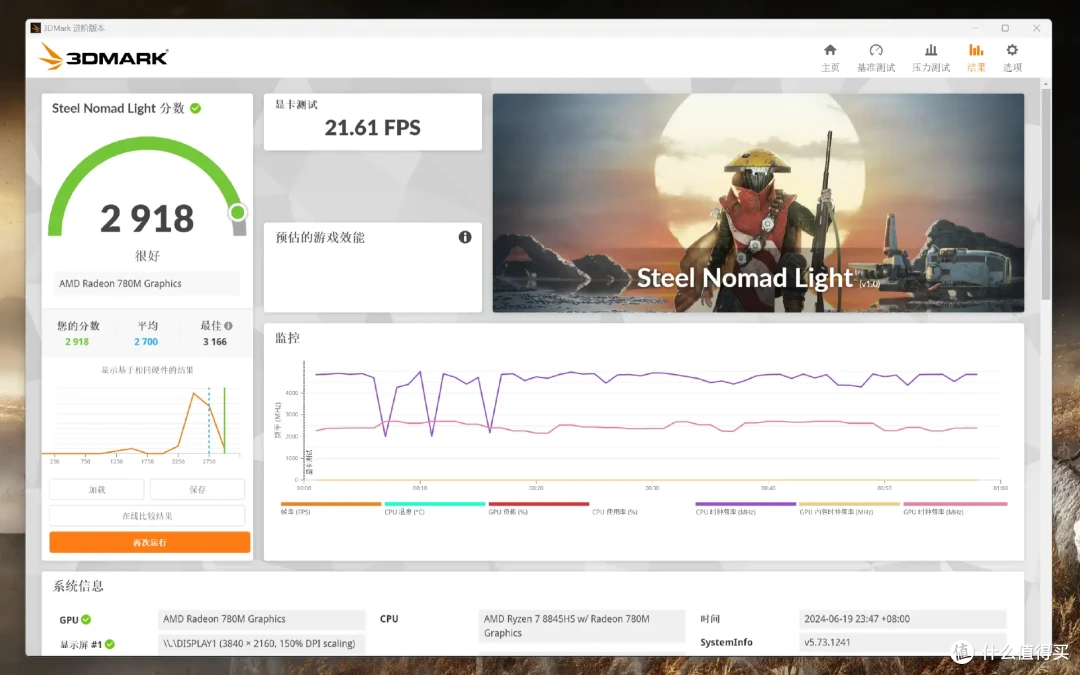Click the info icon in 预估的游戏效能 panel
The image size is (1080, 675).
465,237
